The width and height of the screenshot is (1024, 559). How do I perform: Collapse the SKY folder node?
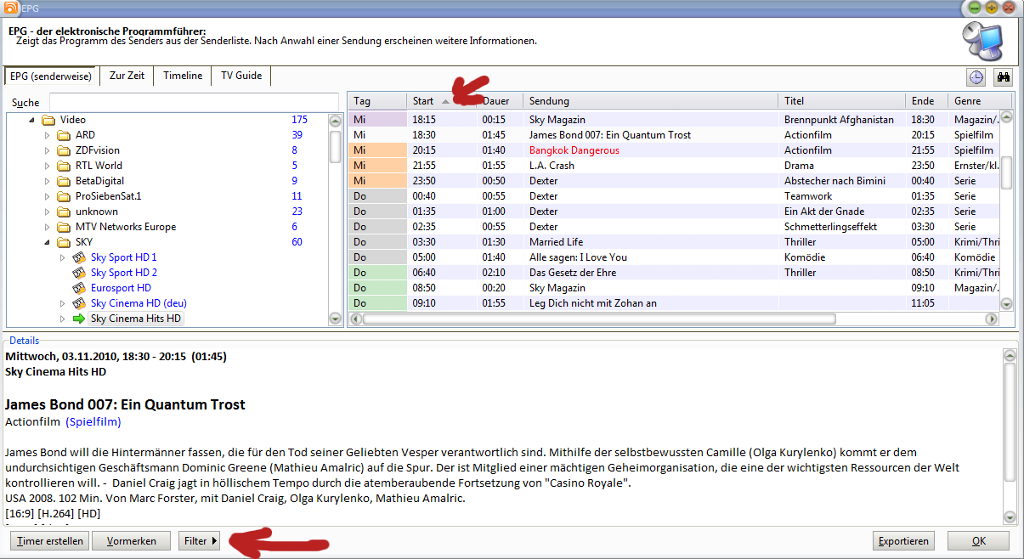pyautogui.click(x=46, y=242)
